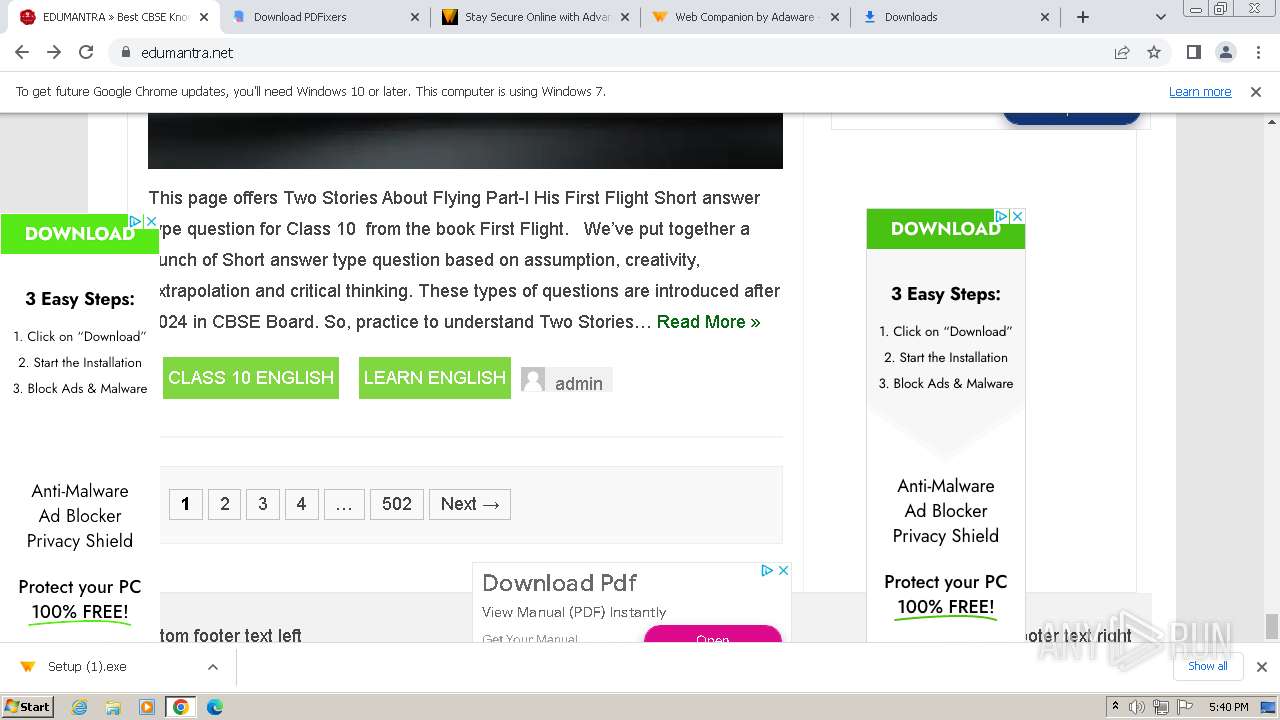Go back with the browser back arrow
The height and width of the screenshot is (720, 1280).
[22, 52]
